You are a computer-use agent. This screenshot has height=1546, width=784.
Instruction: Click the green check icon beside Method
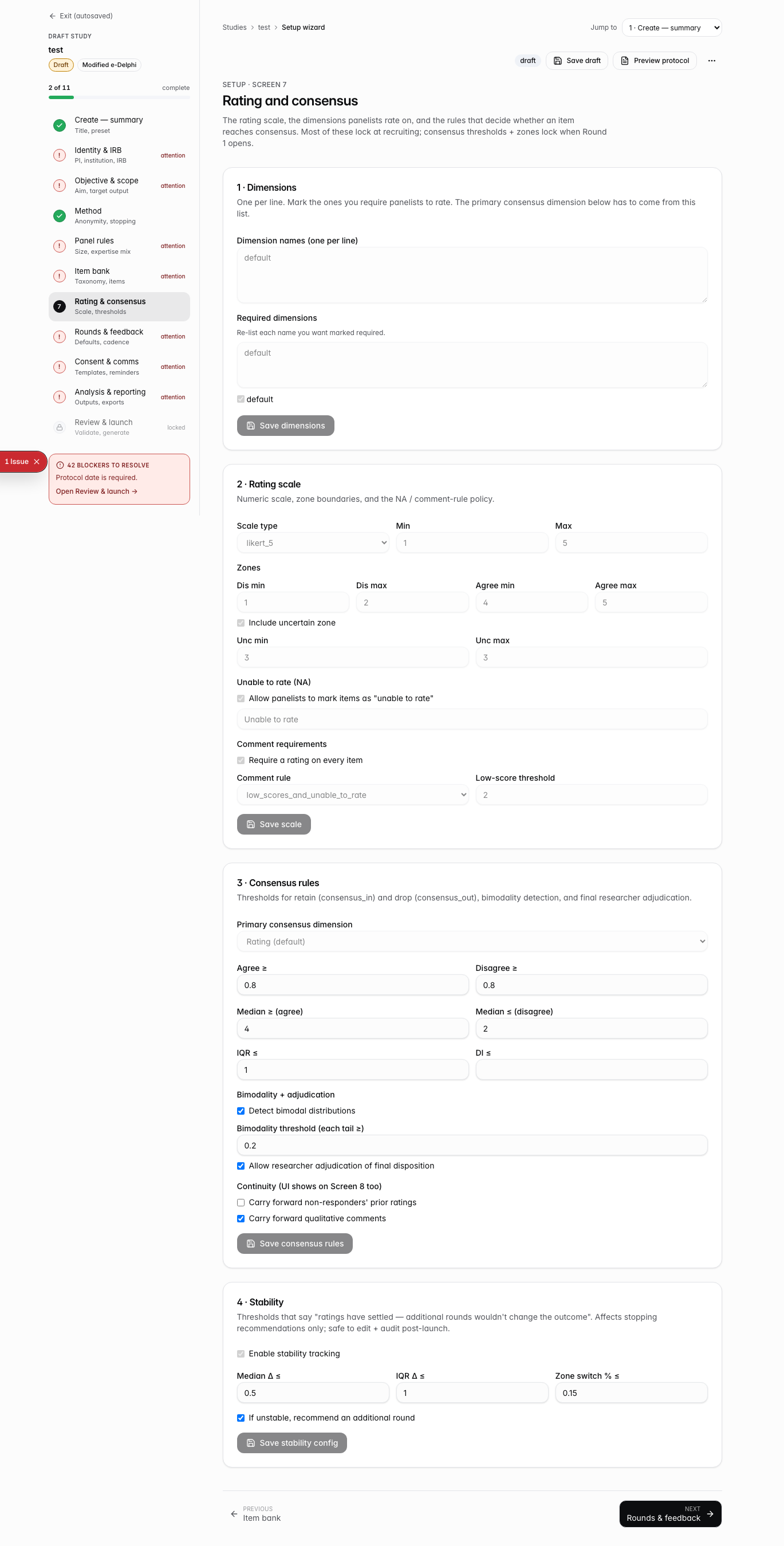60,216
